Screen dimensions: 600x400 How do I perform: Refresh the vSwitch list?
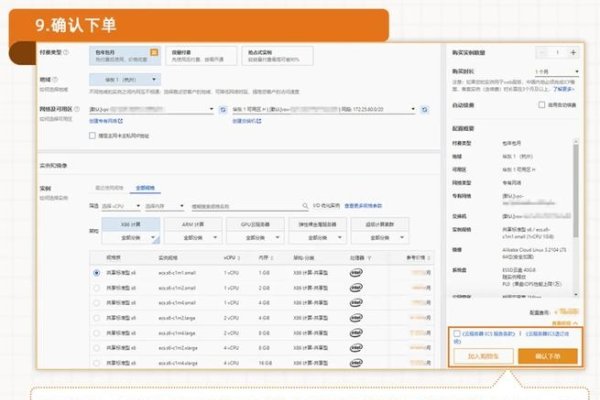pos(424,110)
